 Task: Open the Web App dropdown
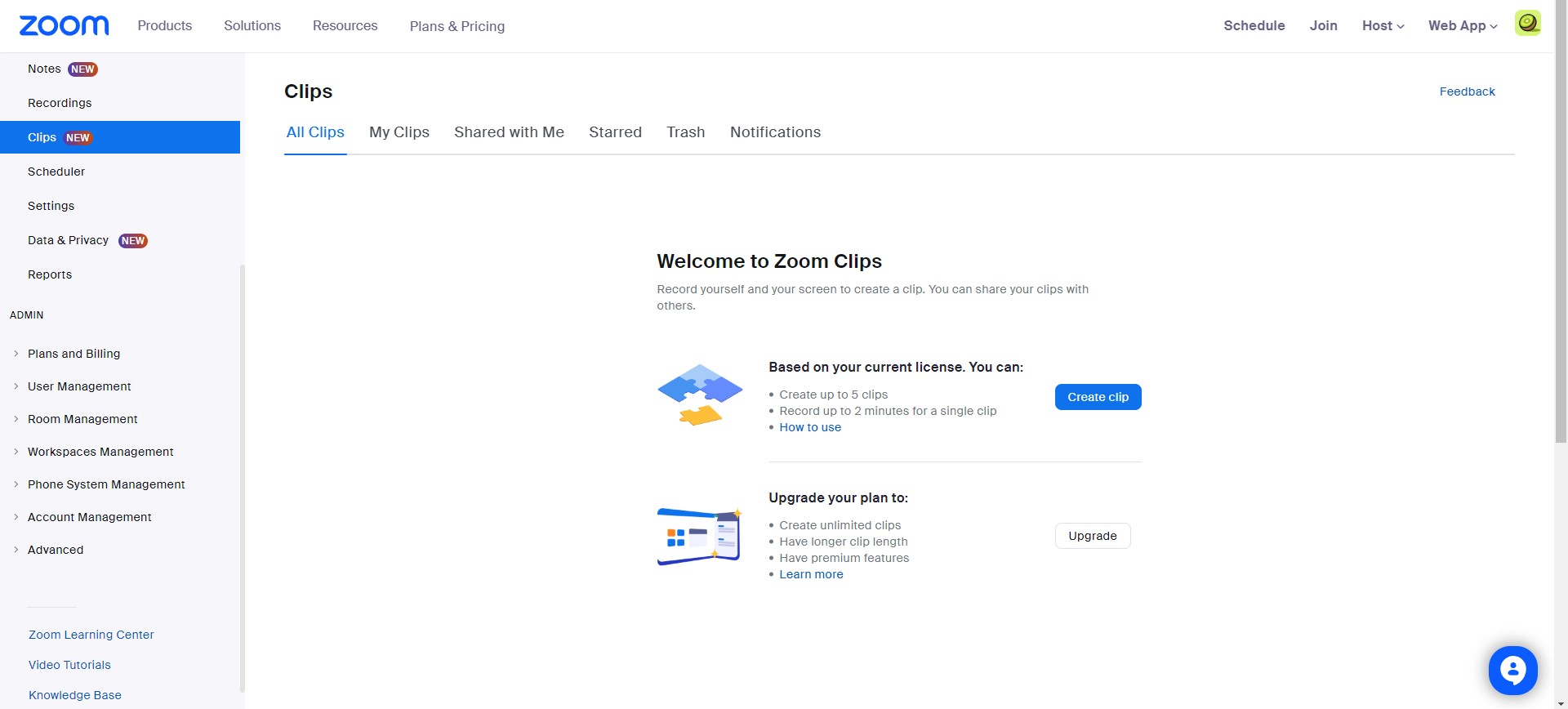(1463, 26)
